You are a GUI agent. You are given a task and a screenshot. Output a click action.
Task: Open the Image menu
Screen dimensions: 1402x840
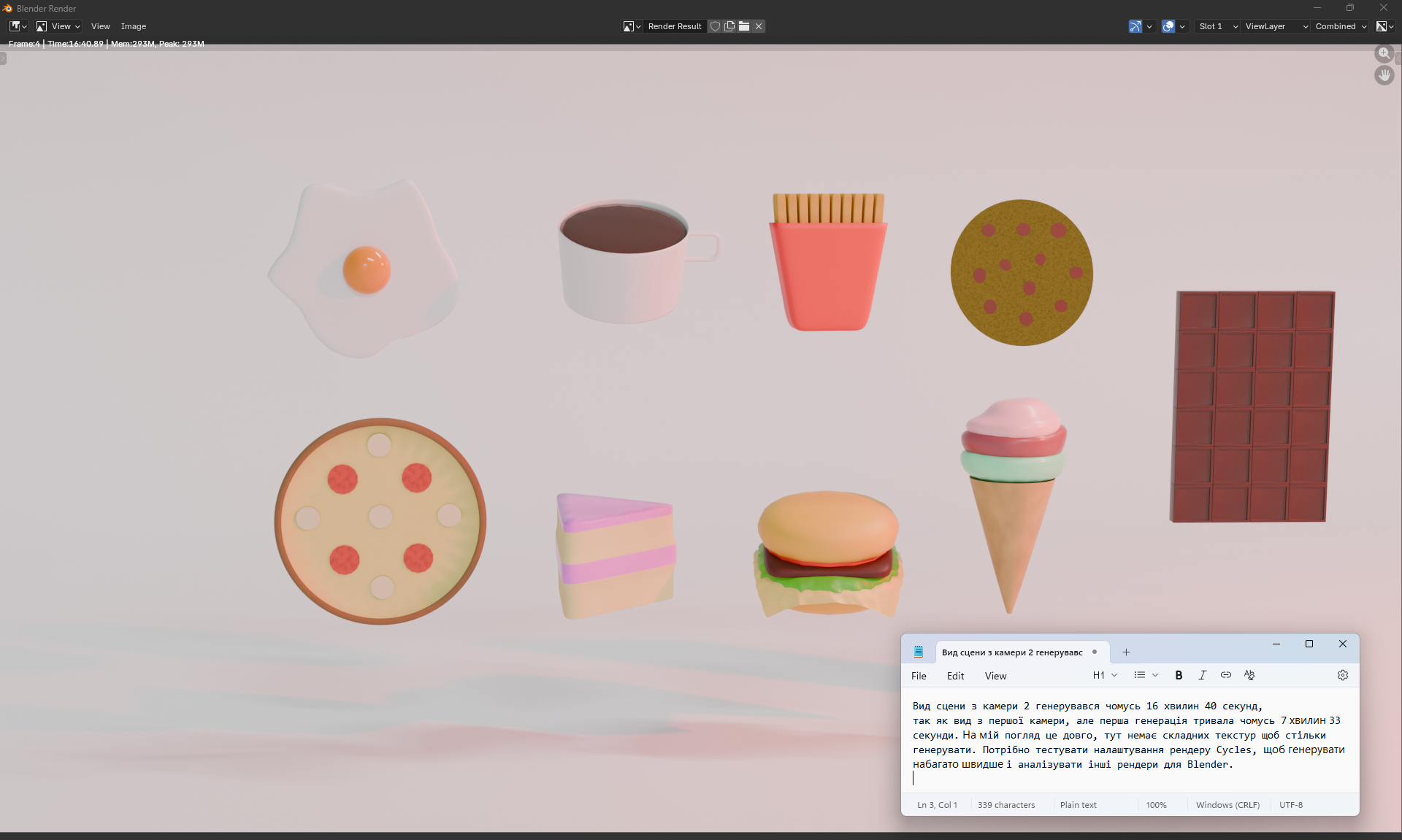pos(134,26)
